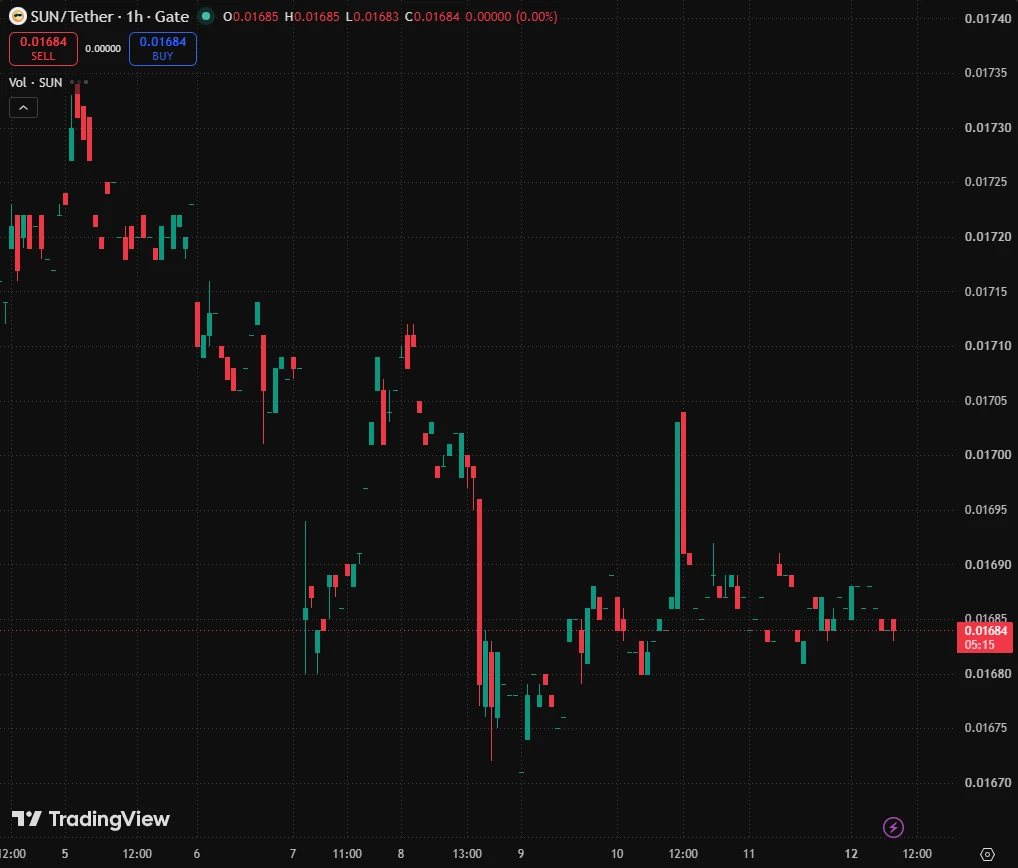Click the 0.01700 price axis label
This screenshot has height=868, width=1018.
(987, 455)
